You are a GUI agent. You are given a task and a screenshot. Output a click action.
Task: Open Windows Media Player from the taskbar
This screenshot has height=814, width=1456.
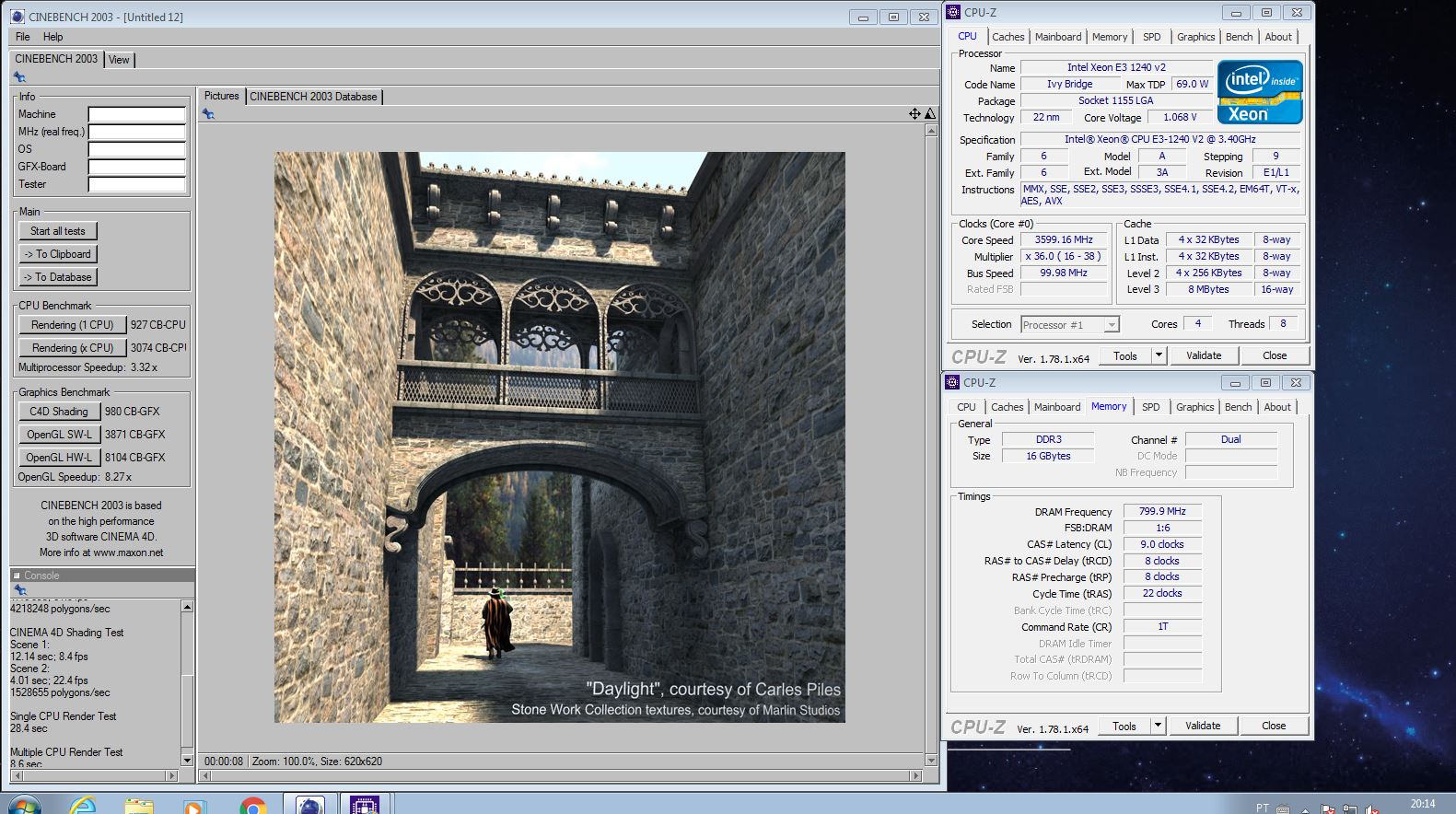[193, 807]
